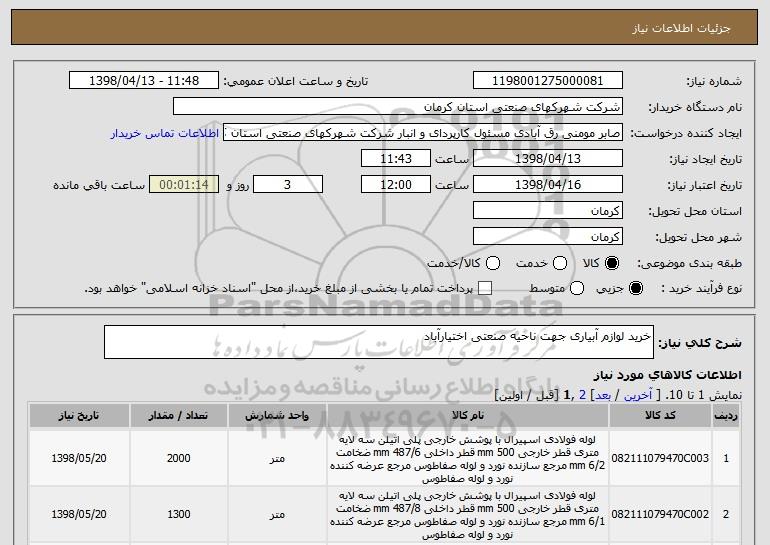Click the کد کالا column header
The image size is (770, 545).
(x=660, y=415)
